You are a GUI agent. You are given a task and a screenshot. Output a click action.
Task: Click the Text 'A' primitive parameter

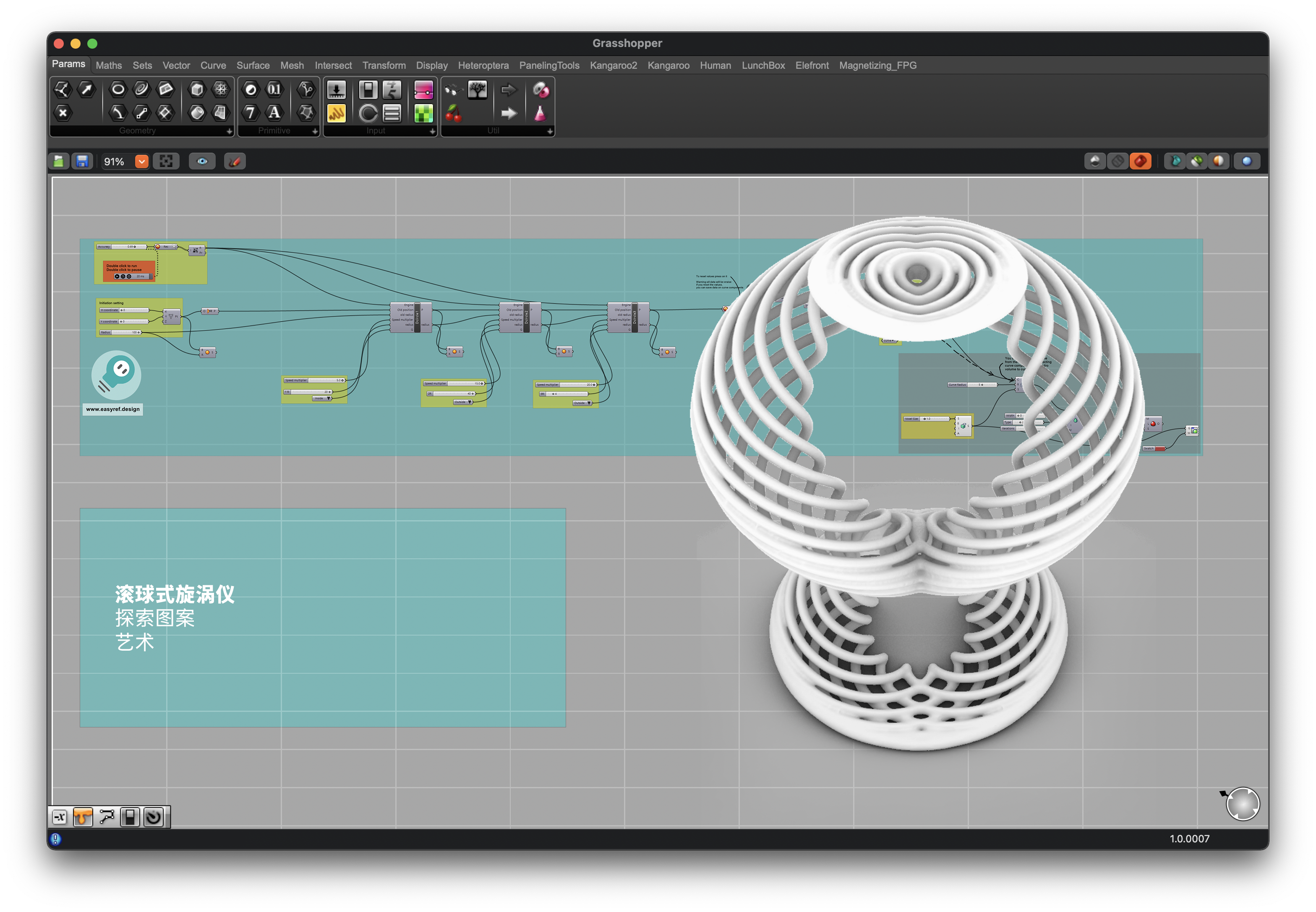tap(274, 112)
